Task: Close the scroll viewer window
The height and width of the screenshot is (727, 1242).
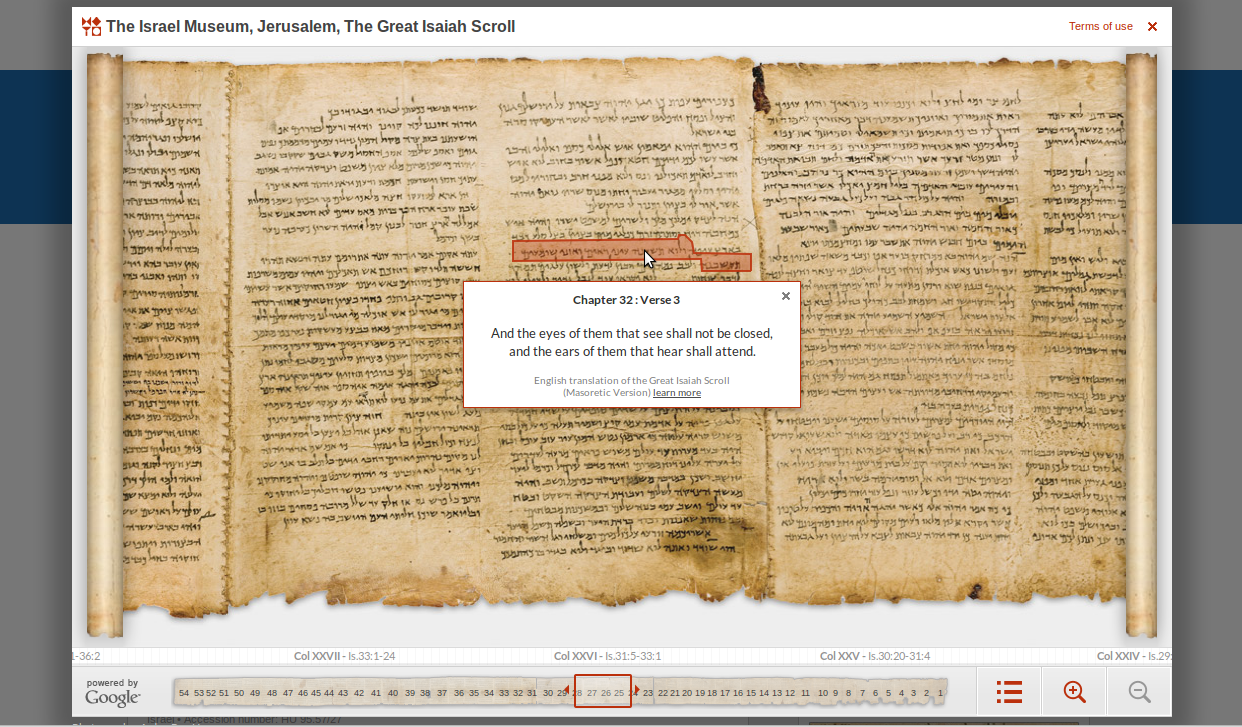Action: pos(1152,27)
